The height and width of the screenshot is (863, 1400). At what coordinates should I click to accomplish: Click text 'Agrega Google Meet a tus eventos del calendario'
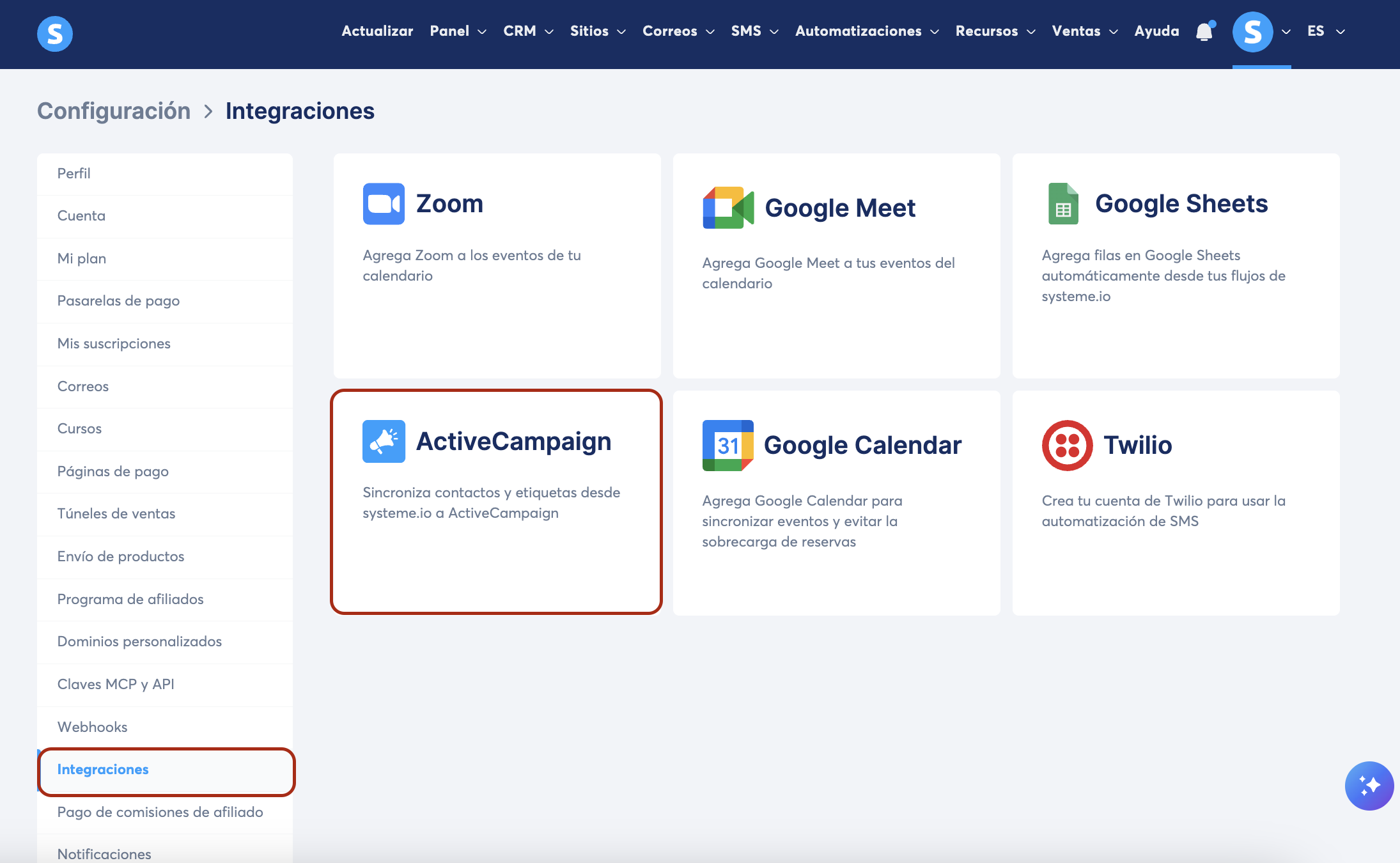(828, 273)
